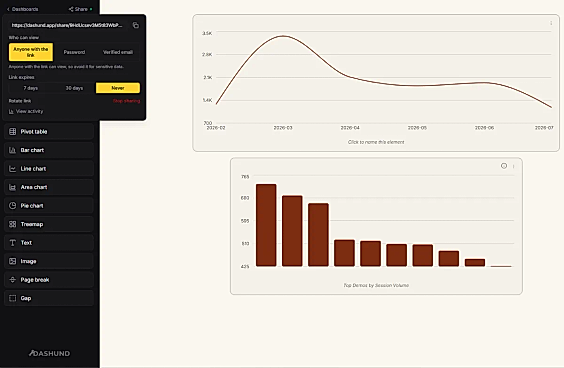564x368 pixels.
Task: Click the 765 y-axis label on bar chart
Action: pyautogui.click(x=245, y=177)
